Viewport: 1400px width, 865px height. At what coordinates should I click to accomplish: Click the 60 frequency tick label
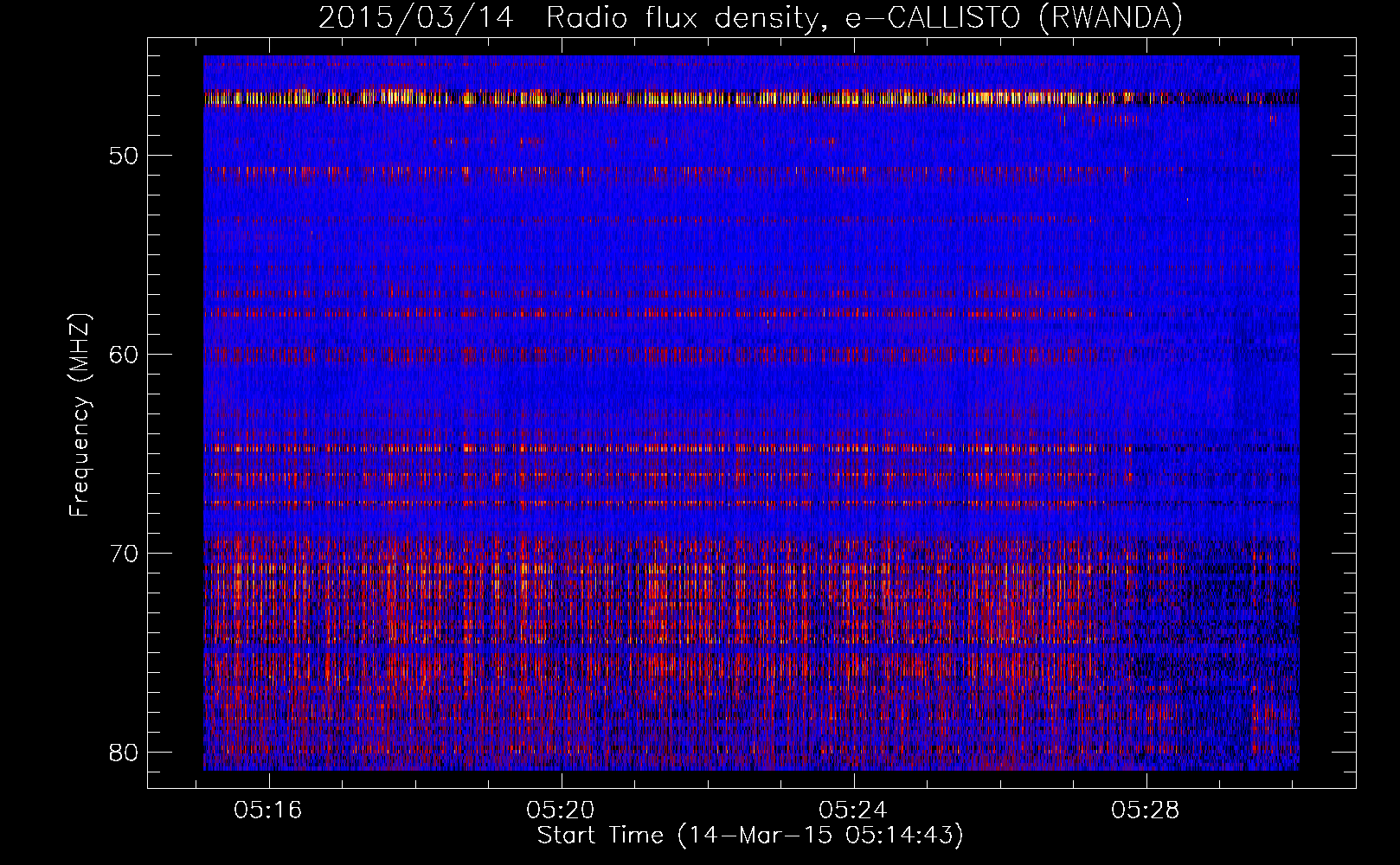pyautogui.click(x=125, y=355)
